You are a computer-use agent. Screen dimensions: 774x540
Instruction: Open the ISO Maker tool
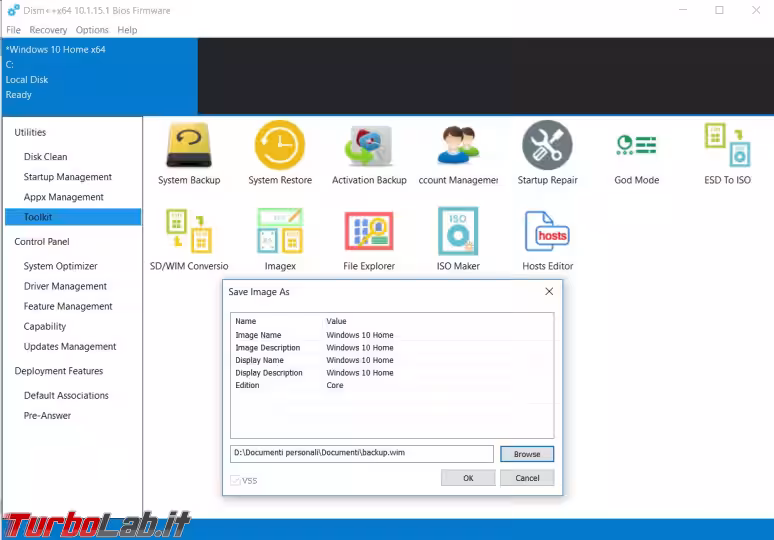(x=458, y=239)
